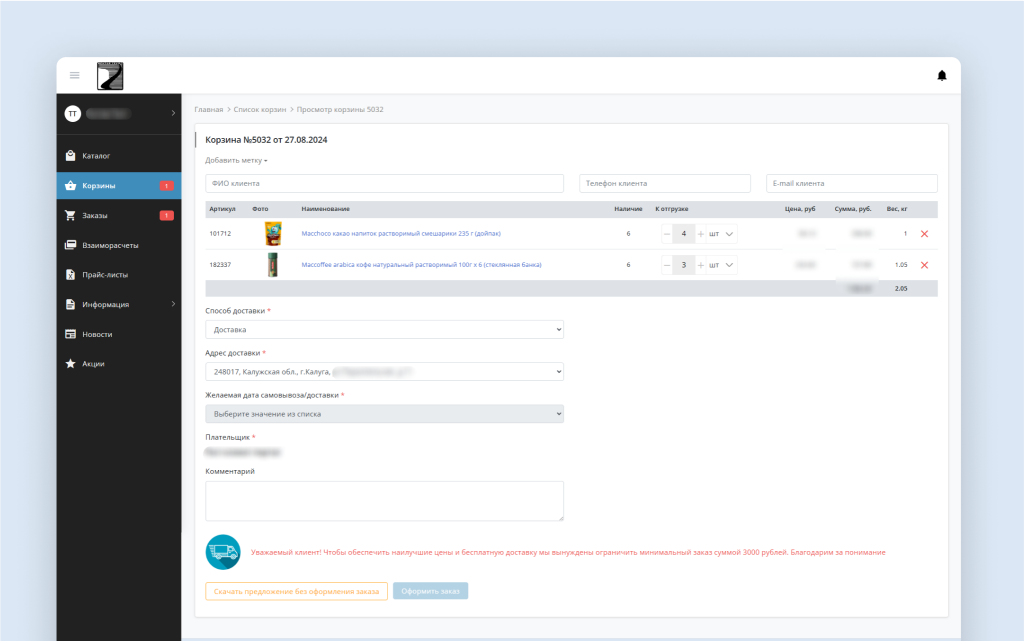1024x641 pixels.
Task: Click the Прайс-листы file icon
Action: [71, 275]
